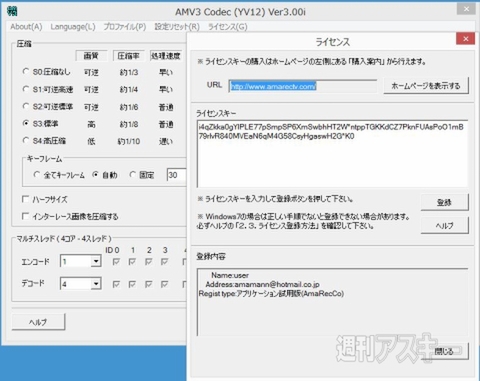Click the 圧縮率 column header
Image resolution: width=480 pixels, height=381 pixels.
pos(129,56)
